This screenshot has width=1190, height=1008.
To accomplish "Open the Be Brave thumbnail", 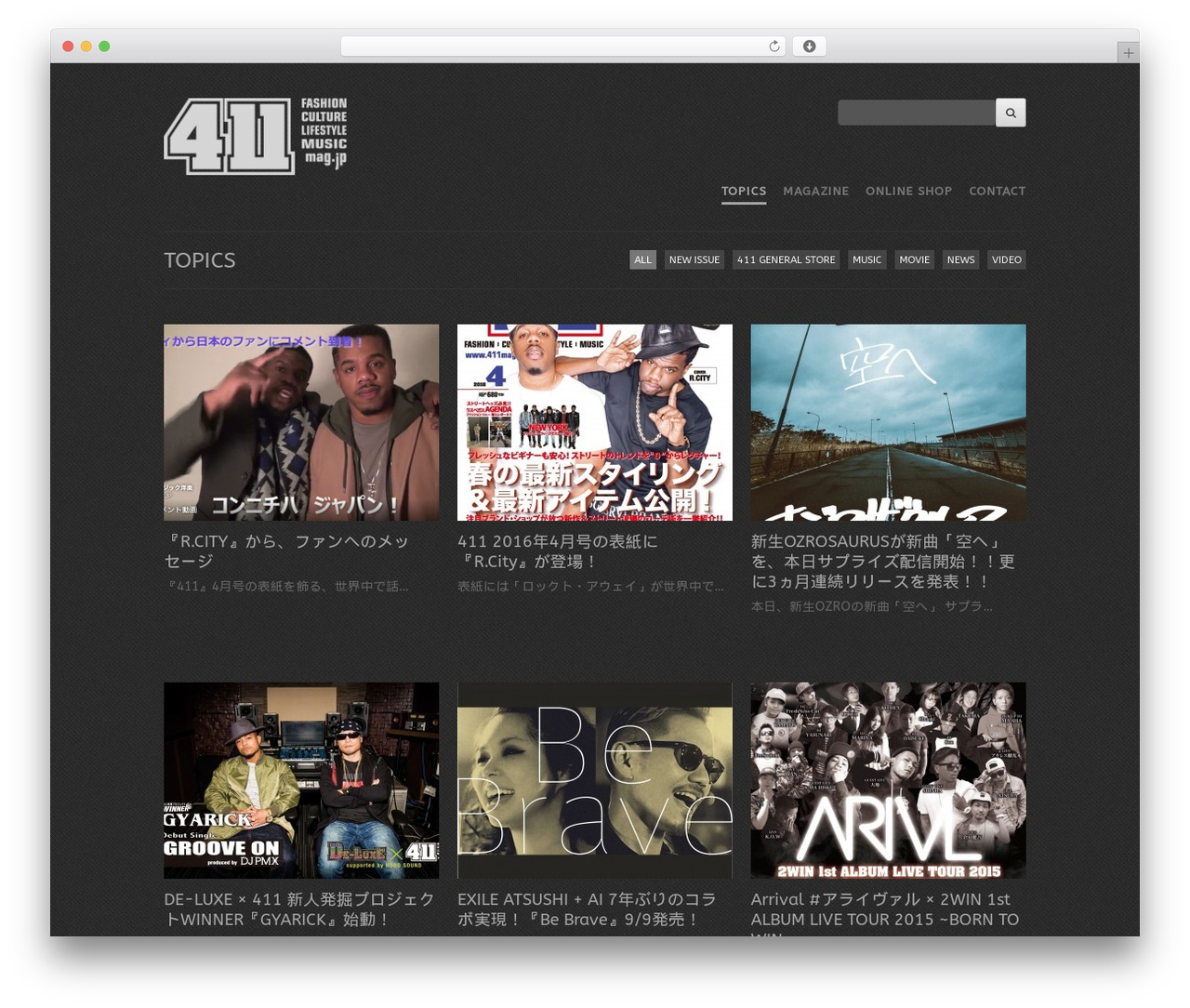I will (595, 780).
